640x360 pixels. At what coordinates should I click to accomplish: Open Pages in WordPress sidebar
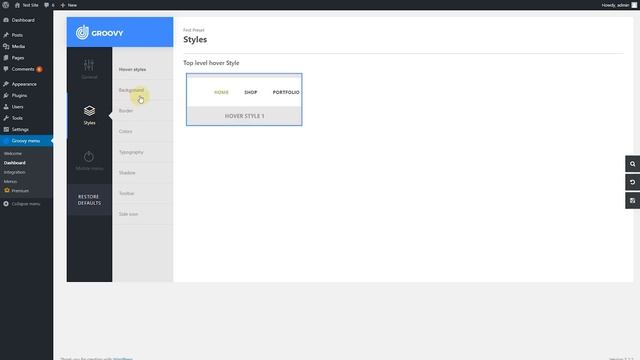tap(26, 58)
